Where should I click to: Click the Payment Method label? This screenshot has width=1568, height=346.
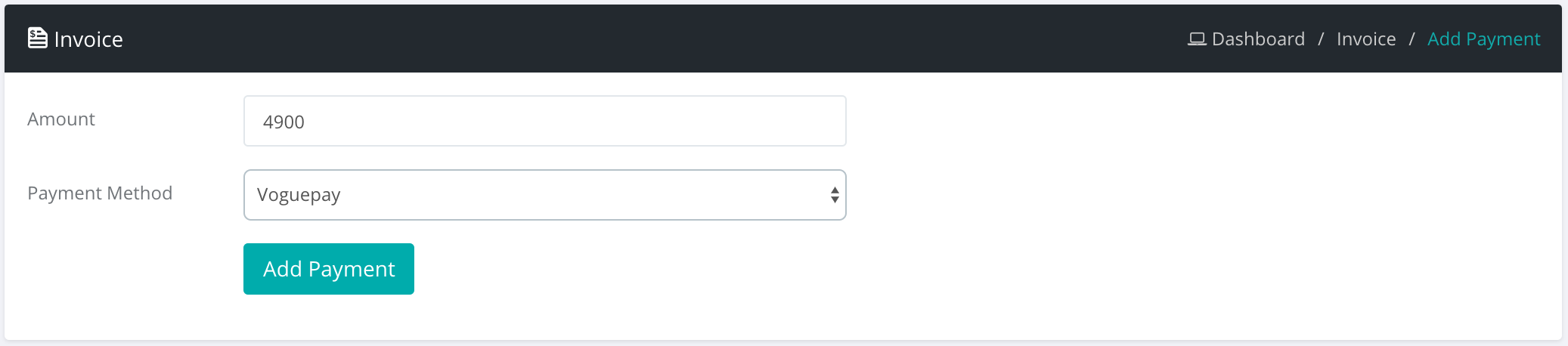[100, 193]
